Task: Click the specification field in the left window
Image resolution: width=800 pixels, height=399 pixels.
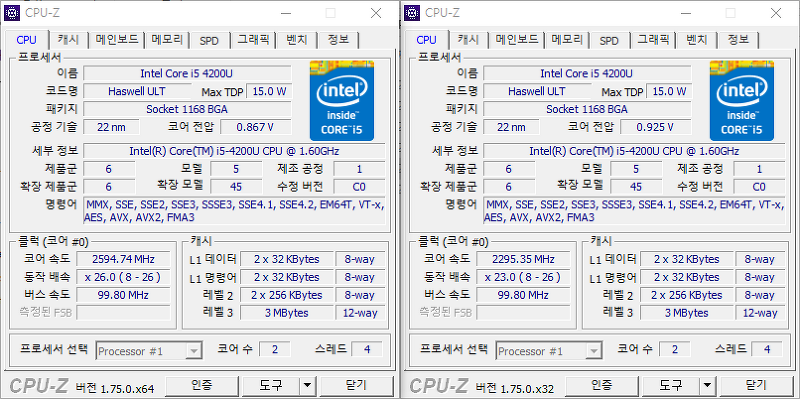Action: pyautogui.click(x=234, y=151)
